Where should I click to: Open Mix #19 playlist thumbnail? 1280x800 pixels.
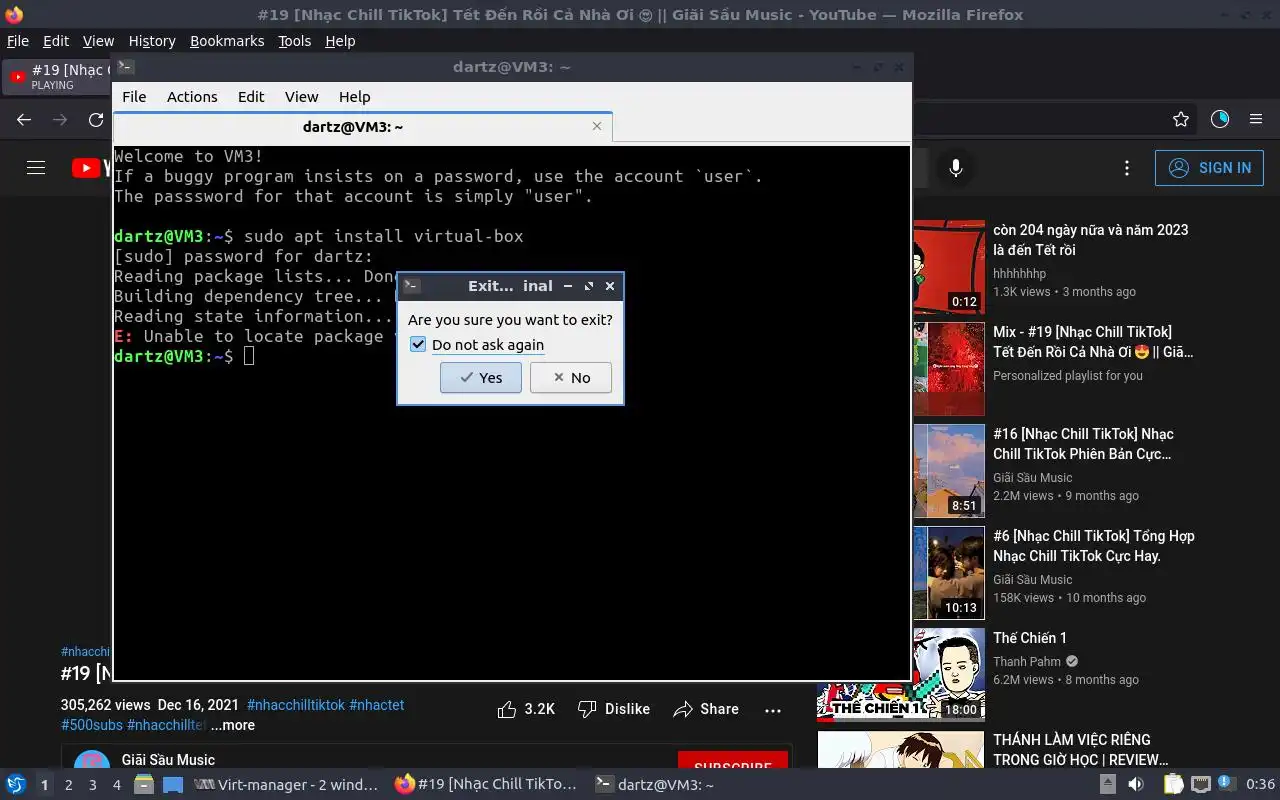click(x=949, y=368)
